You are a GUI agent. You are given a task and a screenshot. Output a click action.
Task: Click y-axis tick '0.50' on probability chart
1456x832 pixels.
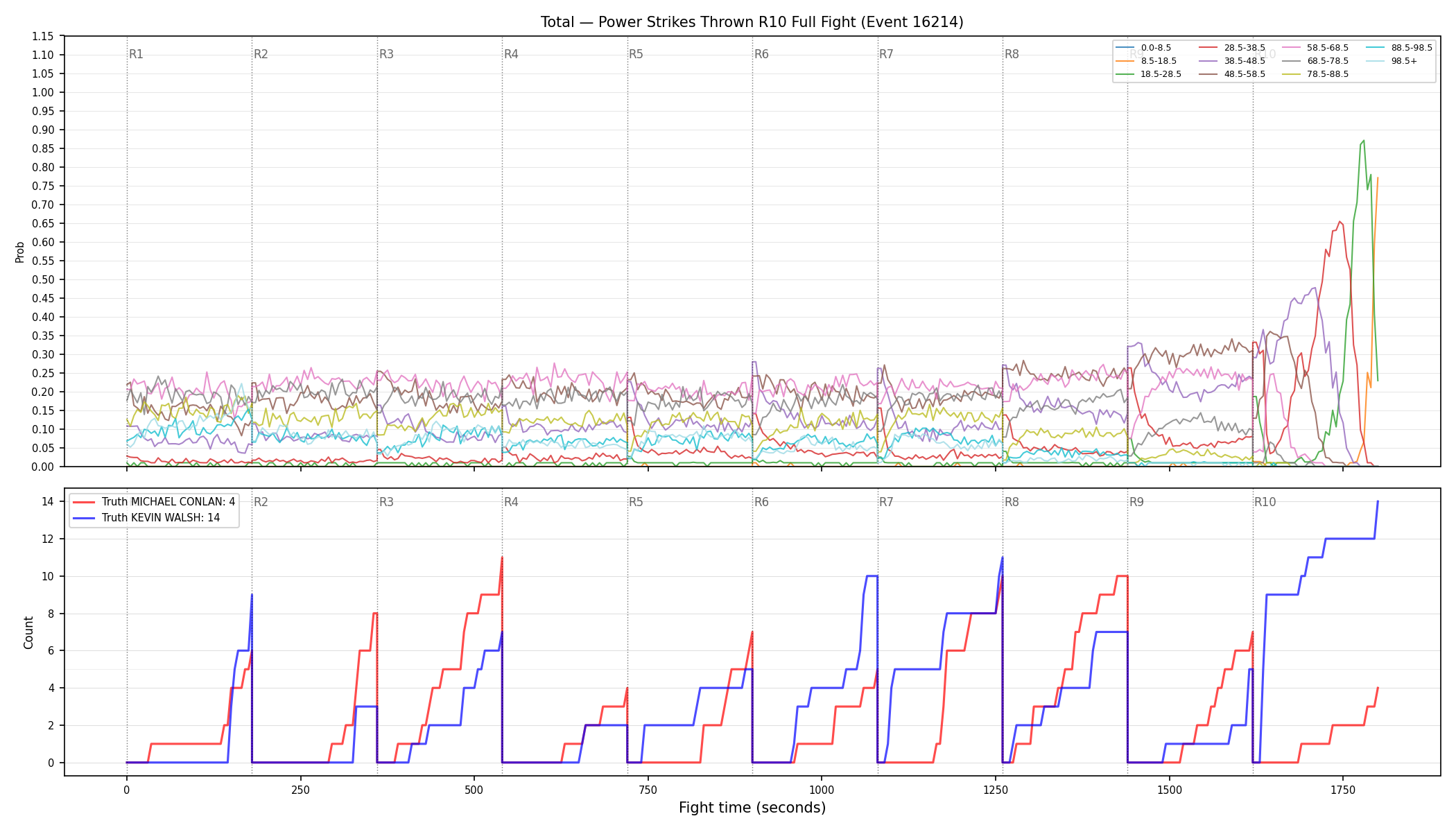[x=43, y=279]
